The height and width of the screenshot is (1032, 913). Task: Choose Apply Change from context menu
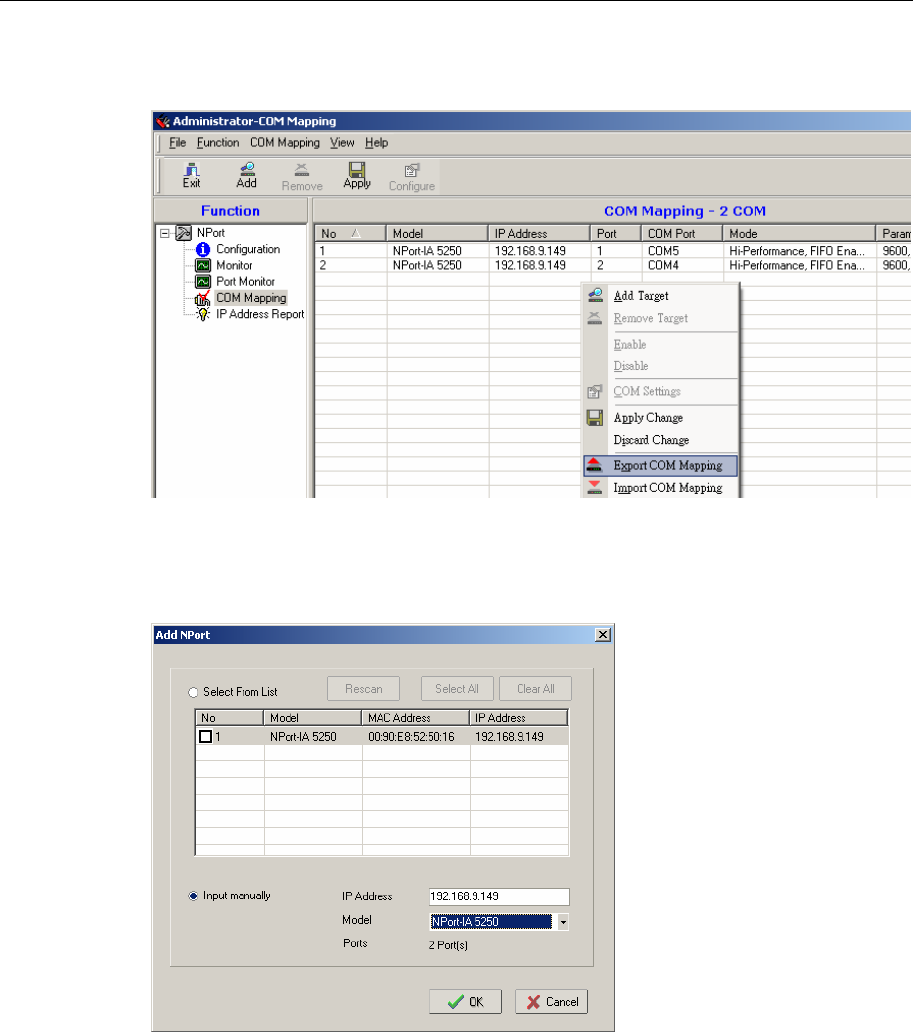pyautogui.click(x=660, y=418)
